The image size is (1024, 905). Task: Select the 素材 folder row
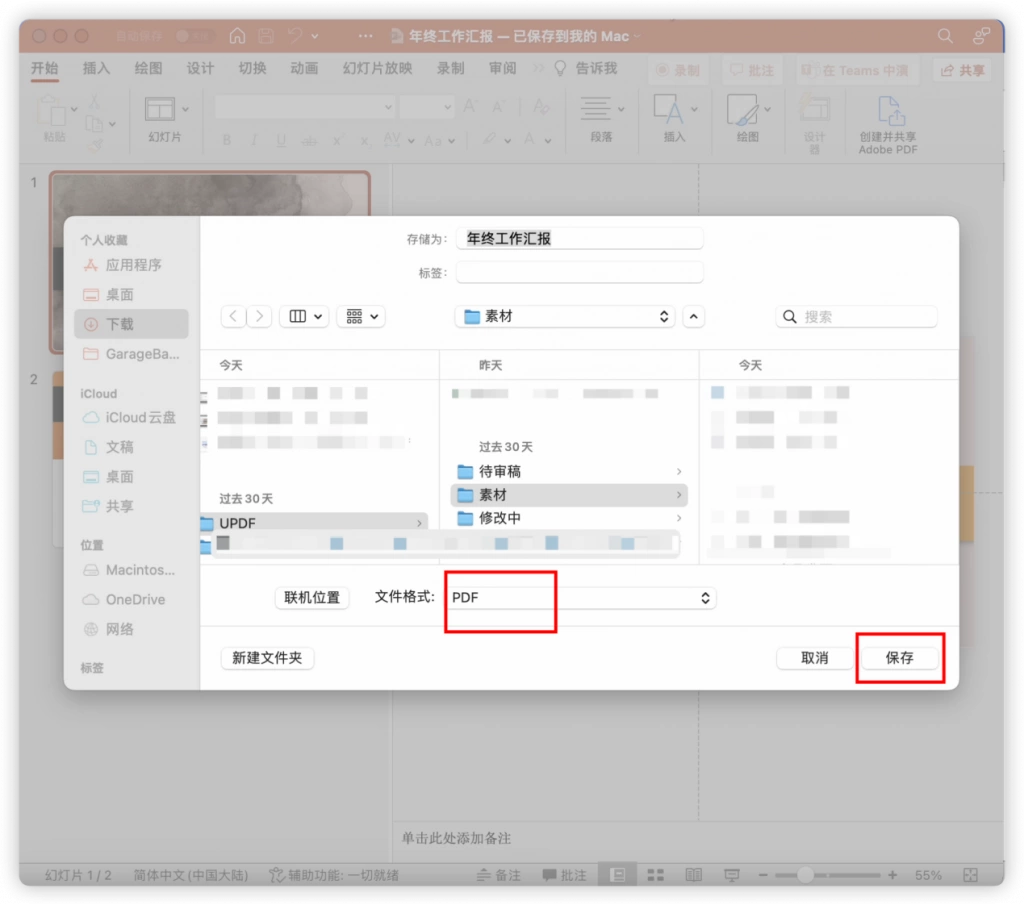point(569,495)
